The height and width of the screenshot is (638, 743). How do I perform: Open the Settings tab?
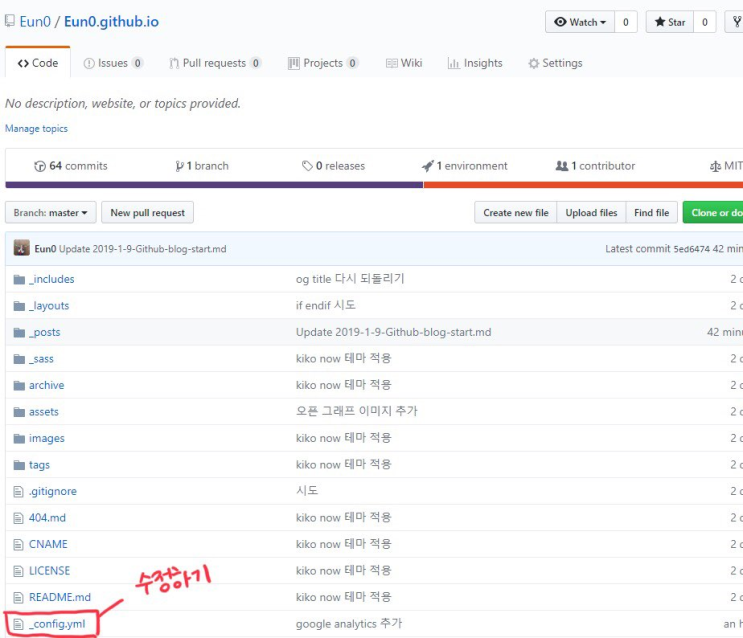pyautogui.click(x=555, y=63)
